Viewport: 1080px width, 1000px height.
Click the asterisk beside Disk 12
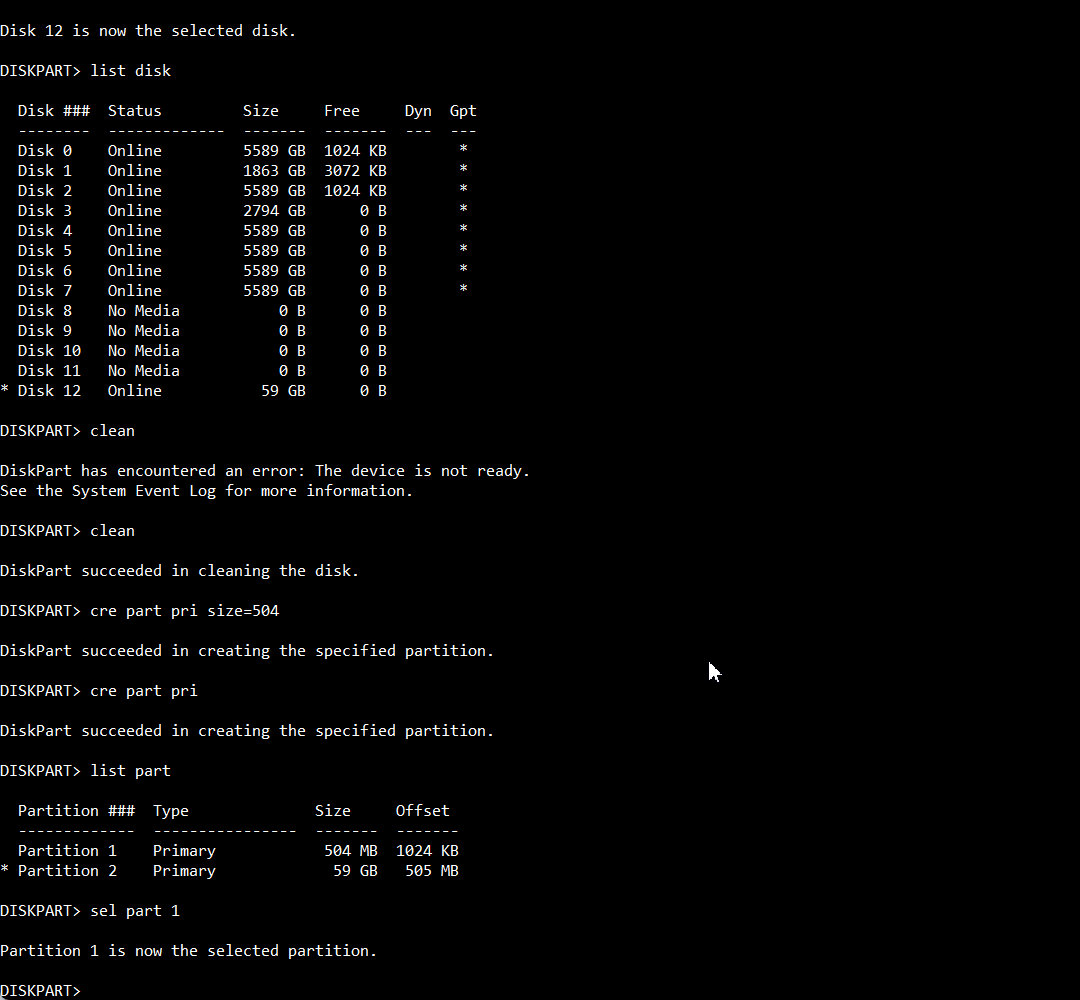point(5,390)
